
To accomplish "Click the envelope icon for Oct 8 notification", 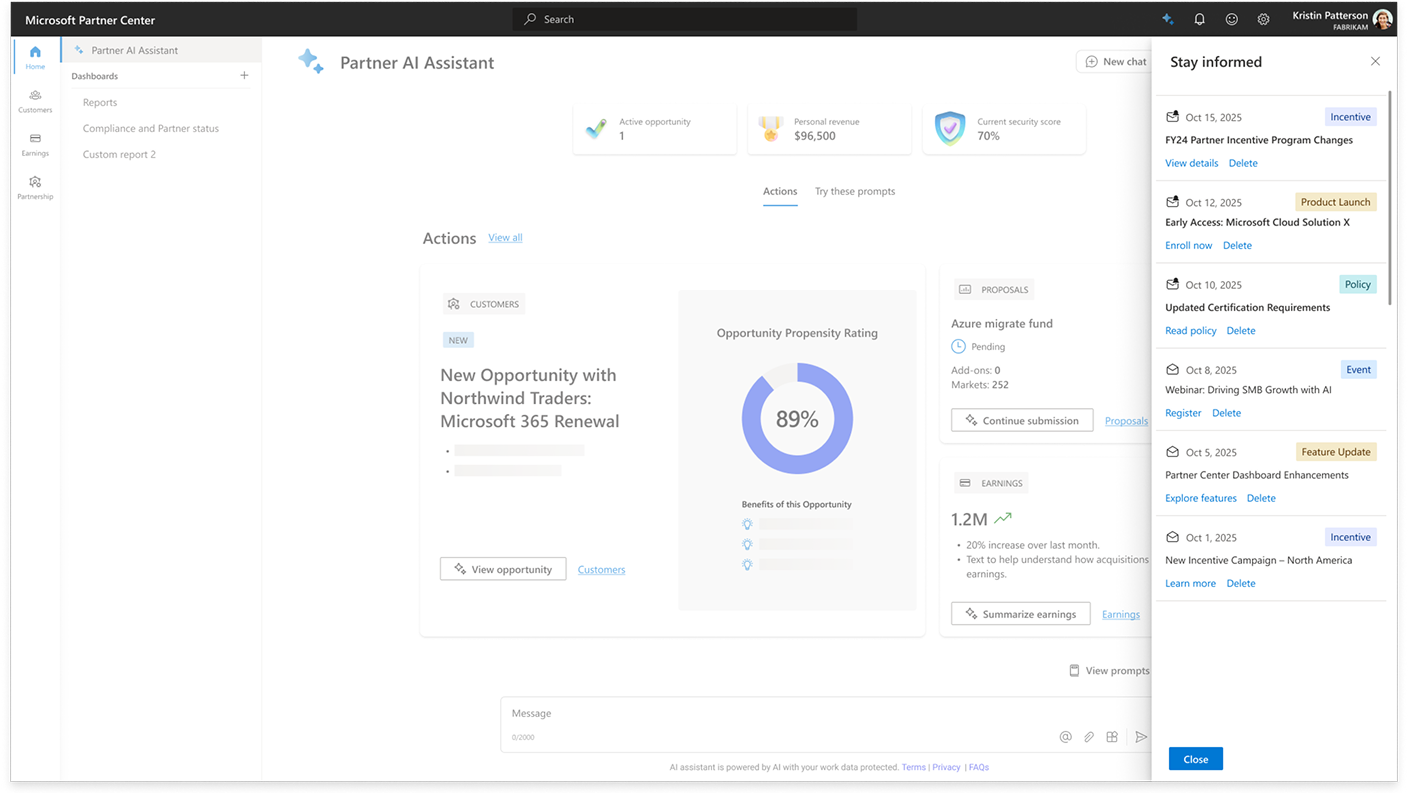I will [x=1172, y=369].
